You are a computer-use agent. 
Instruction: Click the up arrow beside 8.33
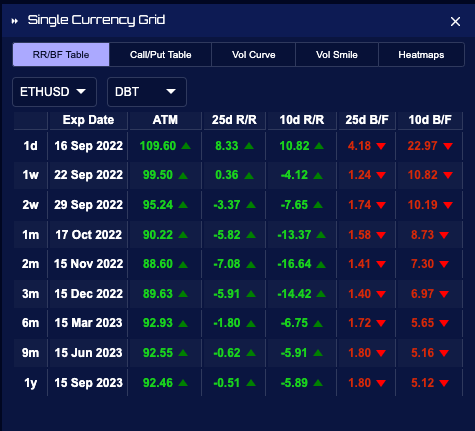[249, 146]
